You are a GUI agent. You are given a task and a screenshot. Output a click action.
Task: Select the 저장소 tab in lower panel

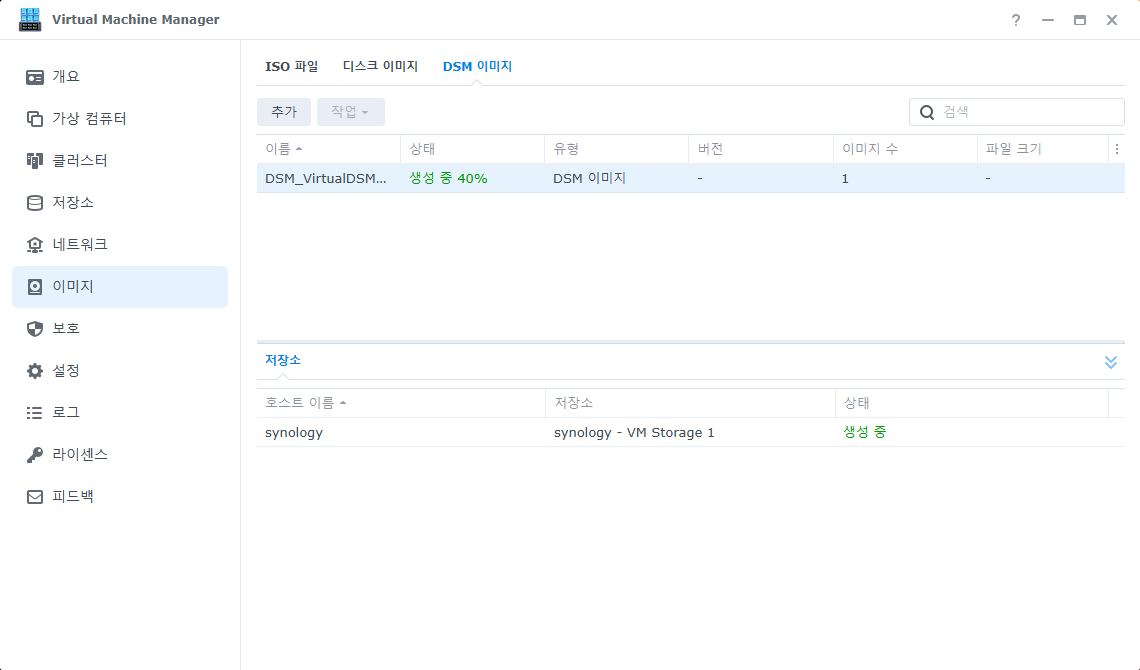(283, 360)
